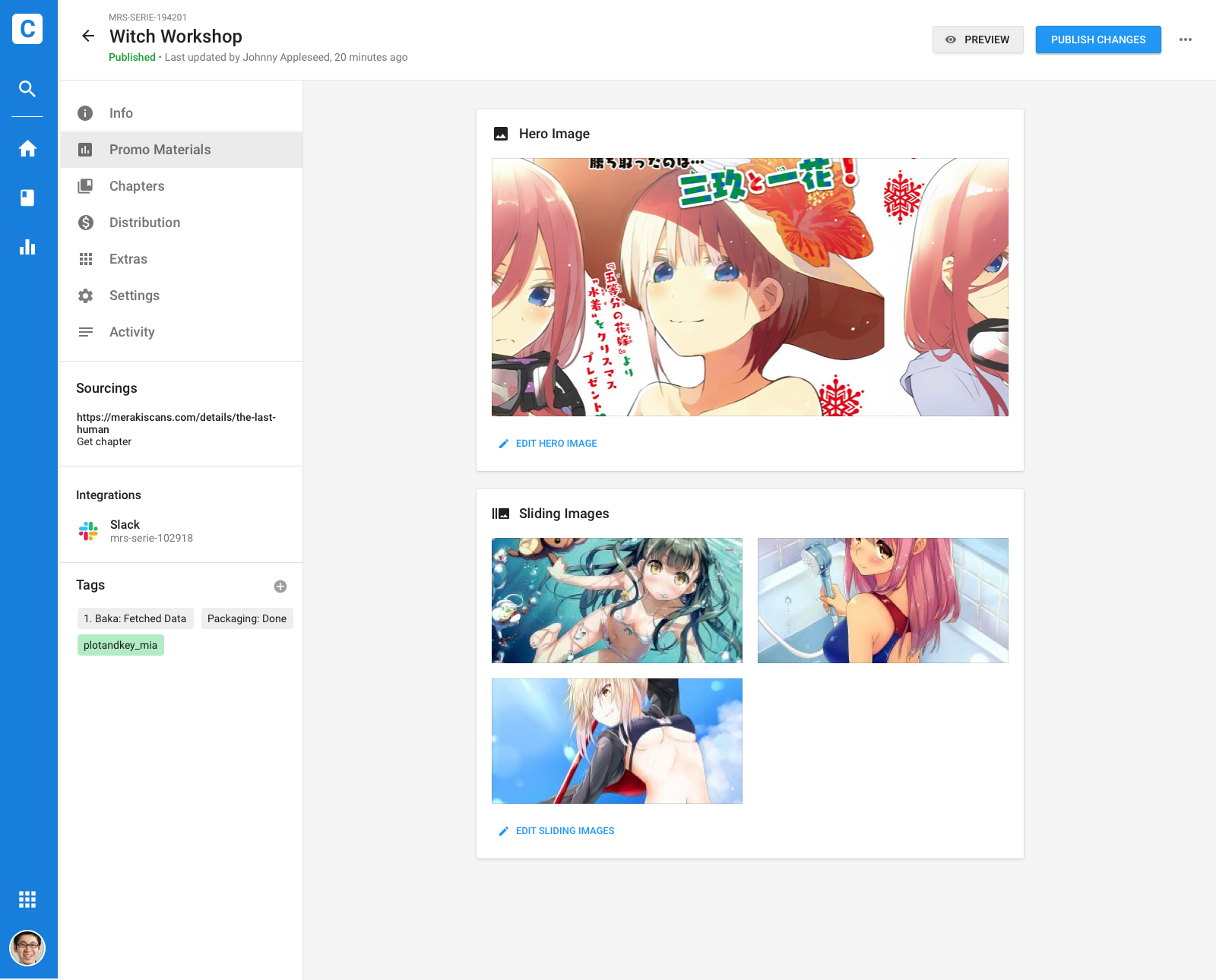Image resolution: width=1216 pixels, height=980 pixels.
Task: Switch to the Chapters section
Action: click(137, 186)
